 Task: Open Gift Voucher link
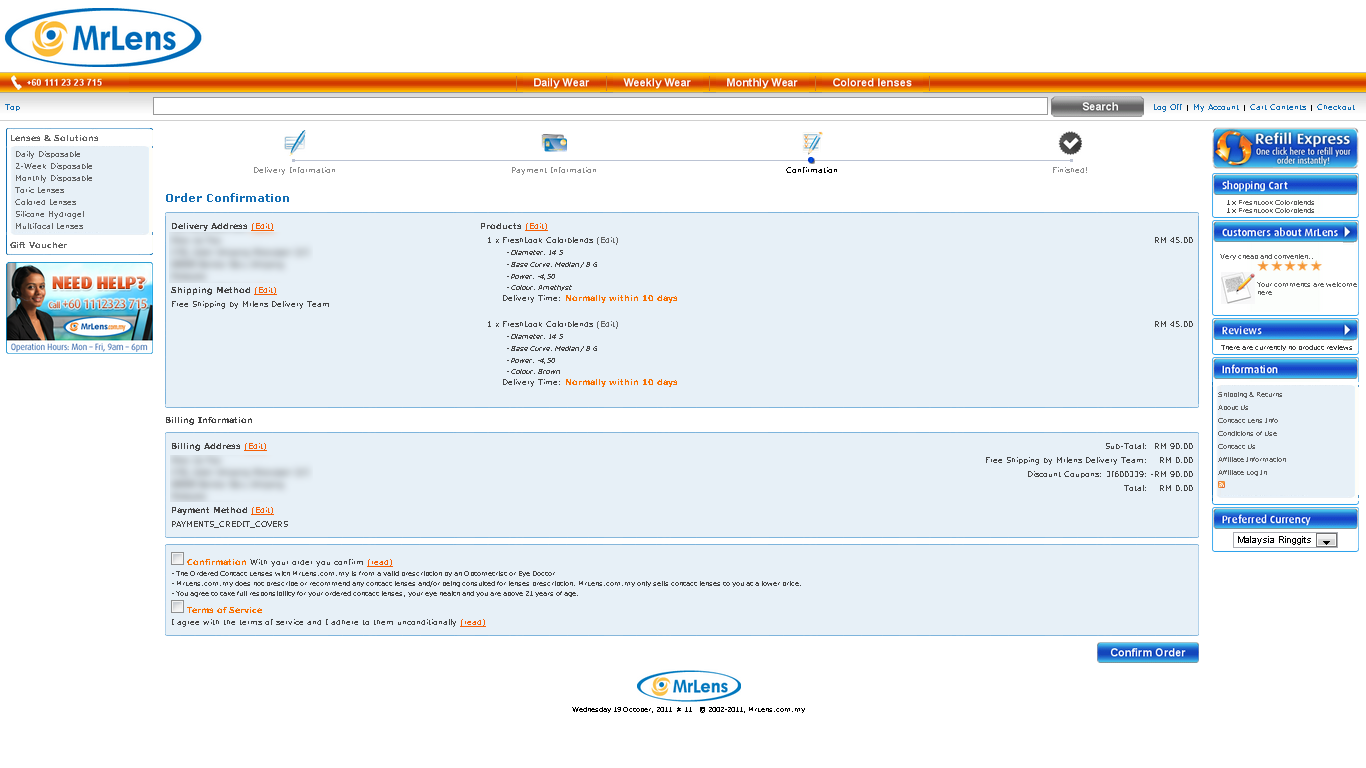coord(39,245)
